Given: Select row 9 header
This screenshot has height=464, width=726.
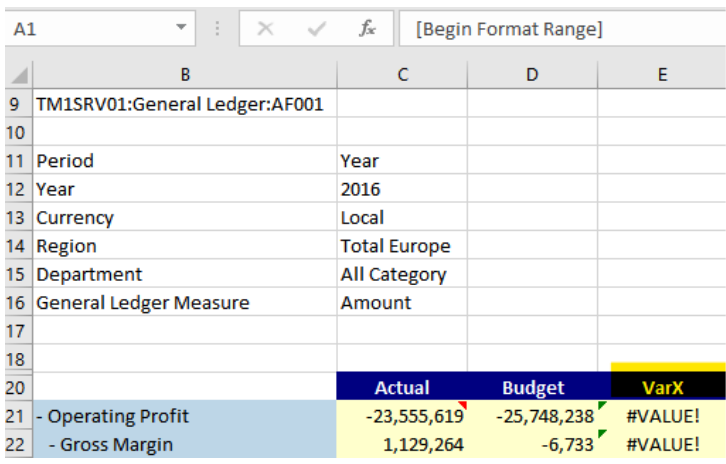Looking at the screenshot, I should tap(19, 104).
